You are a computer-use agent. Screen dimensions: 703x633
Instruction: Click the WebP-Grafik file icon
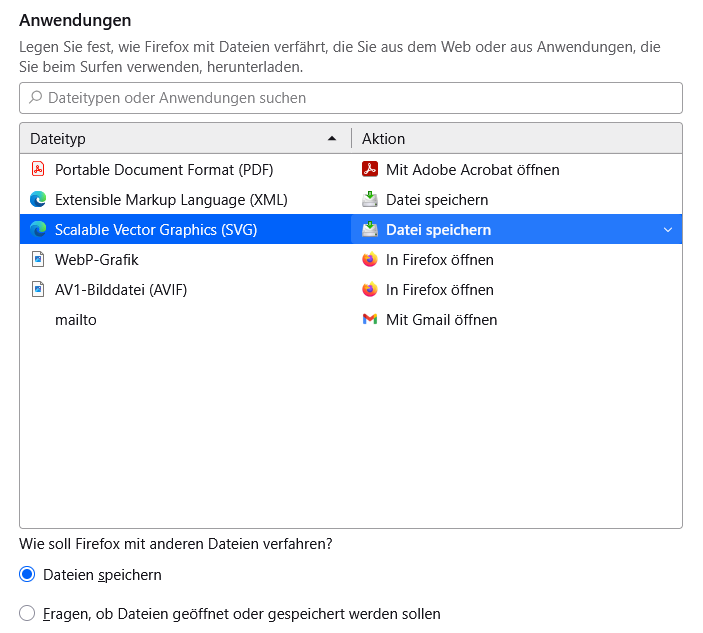(39, 260)
